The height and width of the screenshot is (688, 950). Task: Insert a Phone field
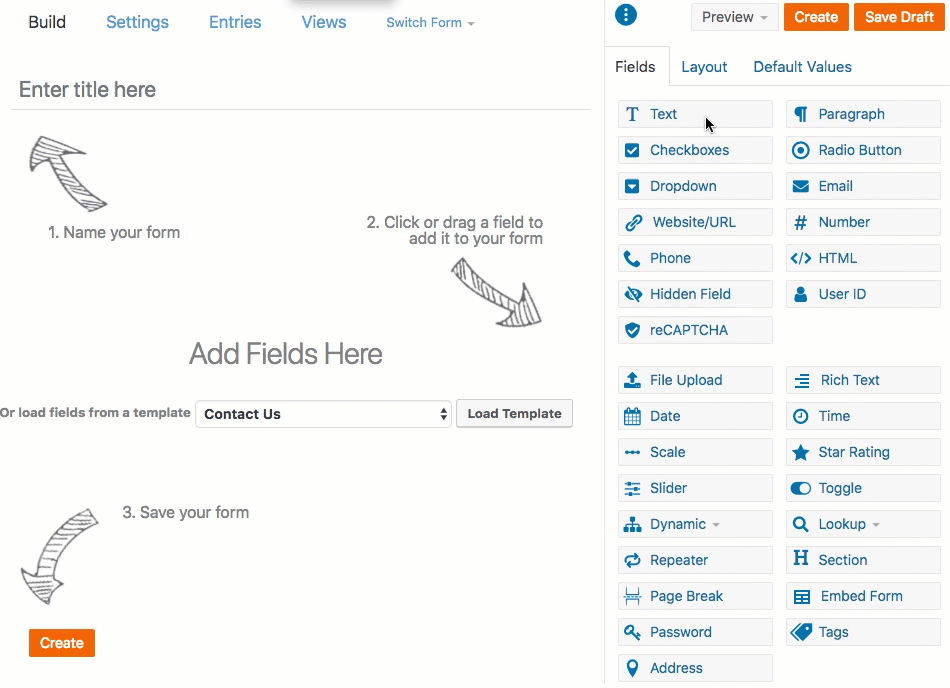click(x=694, y=258)
